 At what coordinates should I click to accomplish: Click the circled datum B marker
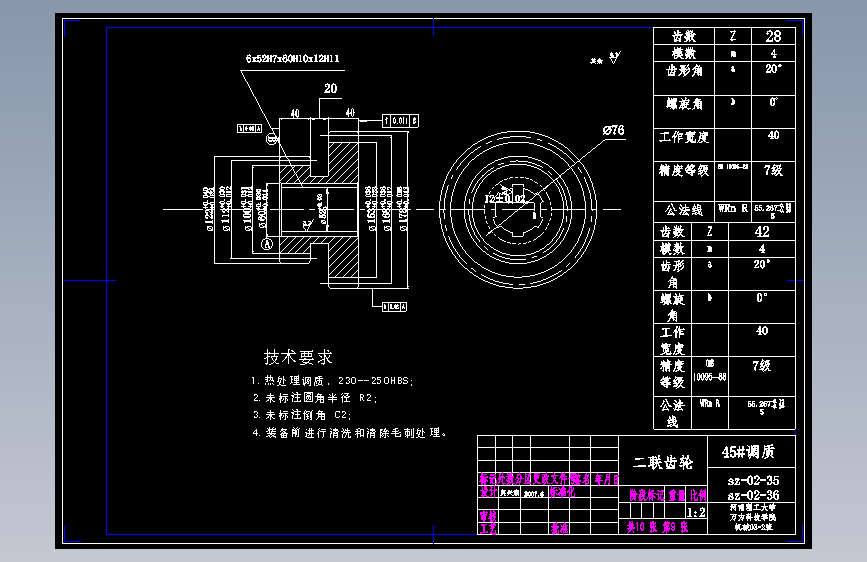tap(271, 139)
